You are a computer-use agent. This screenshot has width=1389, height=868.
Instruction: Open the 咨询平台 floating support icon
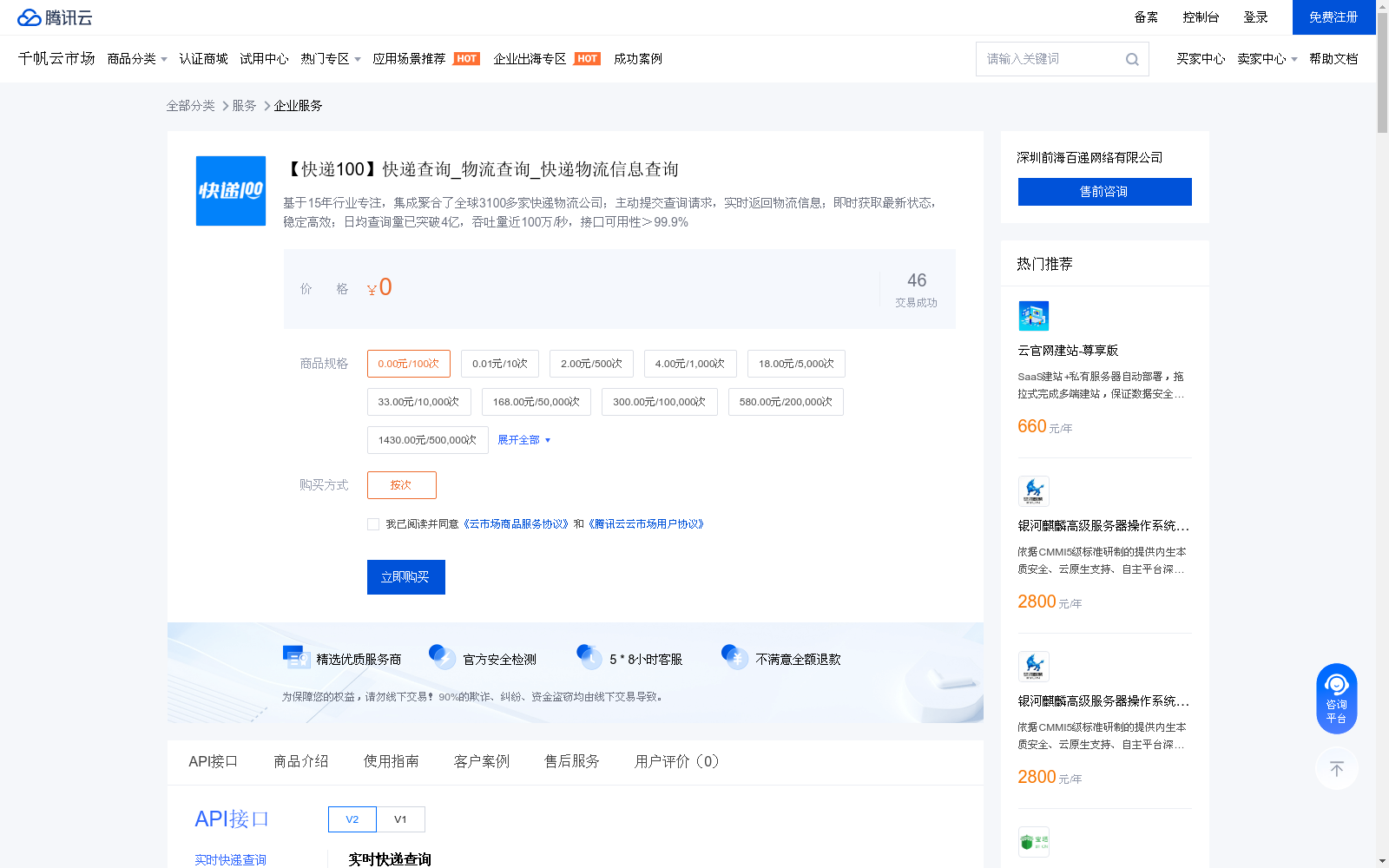pyautogui.click(x=1337, y=699)
